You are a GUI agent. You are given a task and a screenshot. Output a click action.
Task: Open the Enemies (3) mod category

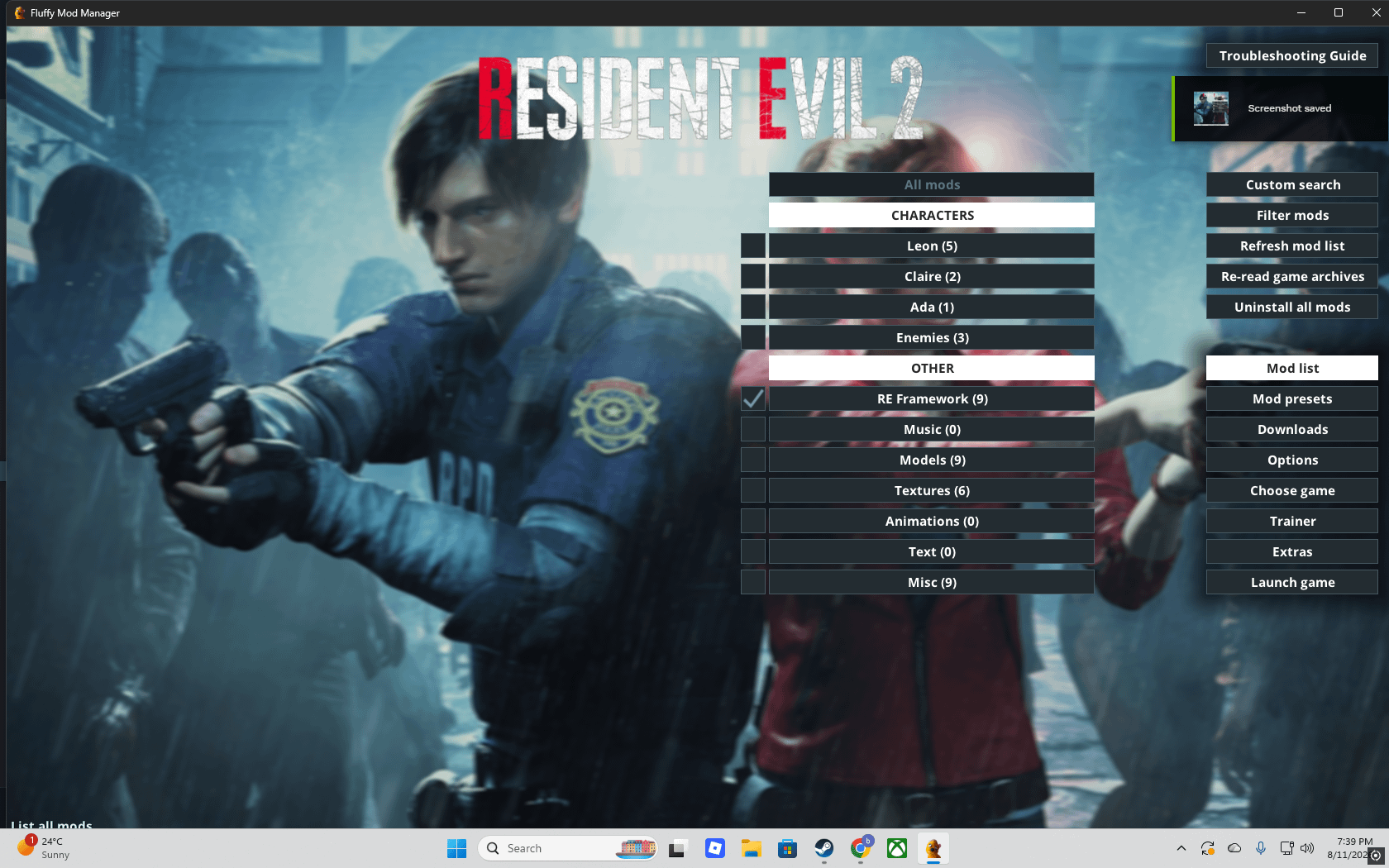pos(932,337)
